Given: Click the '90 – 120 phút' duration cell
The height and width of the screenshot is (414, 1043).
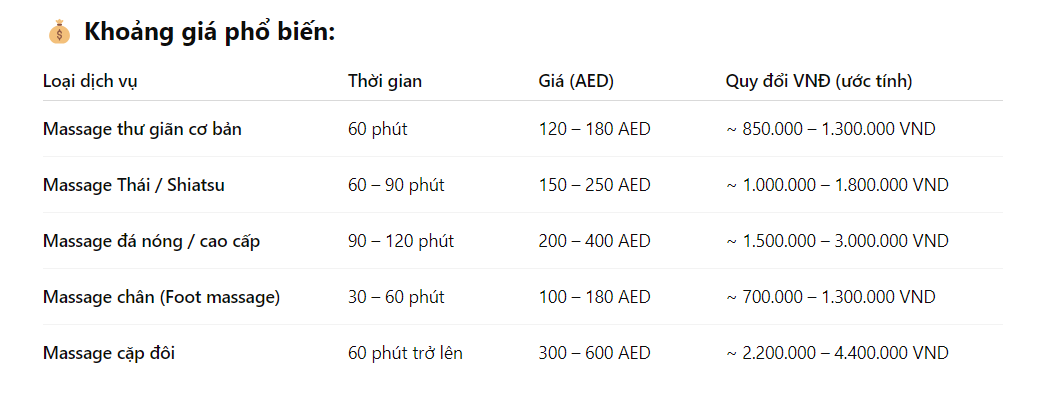Looking at the screenshot, I should [x=400, y=241].
